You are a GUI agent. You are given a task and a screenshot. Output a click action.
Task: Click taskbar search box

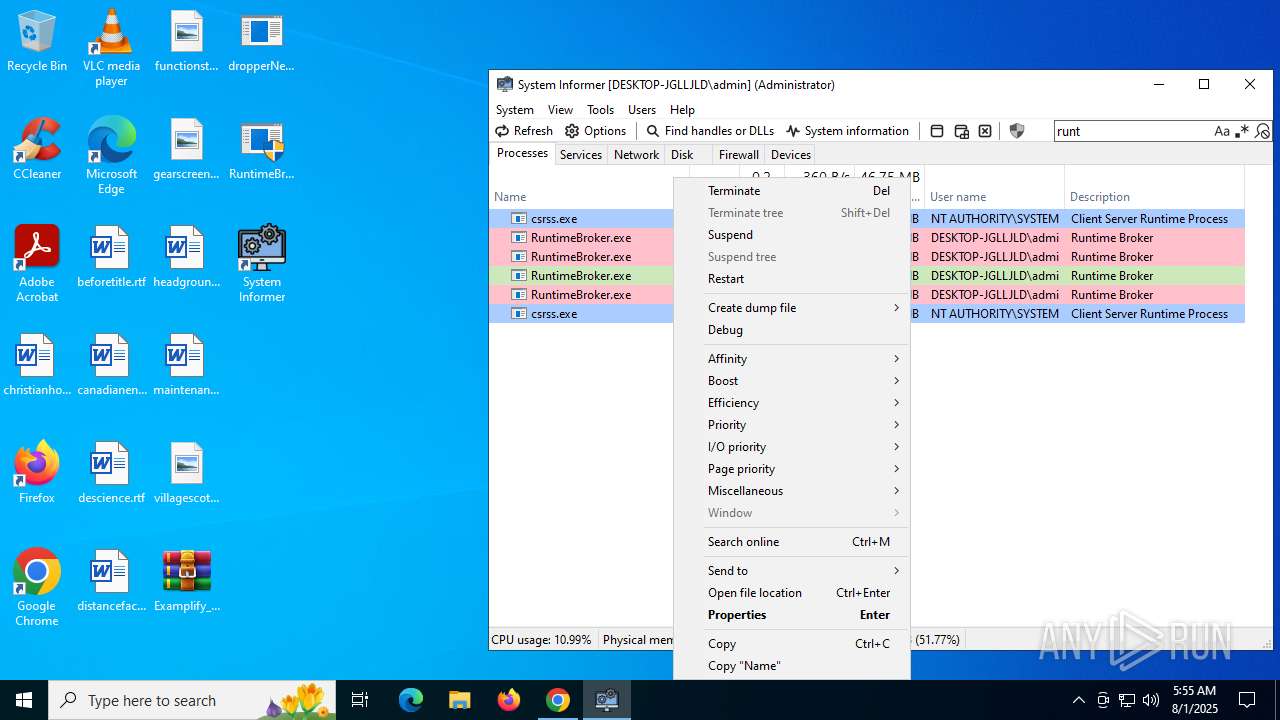[x=192, y=700]
